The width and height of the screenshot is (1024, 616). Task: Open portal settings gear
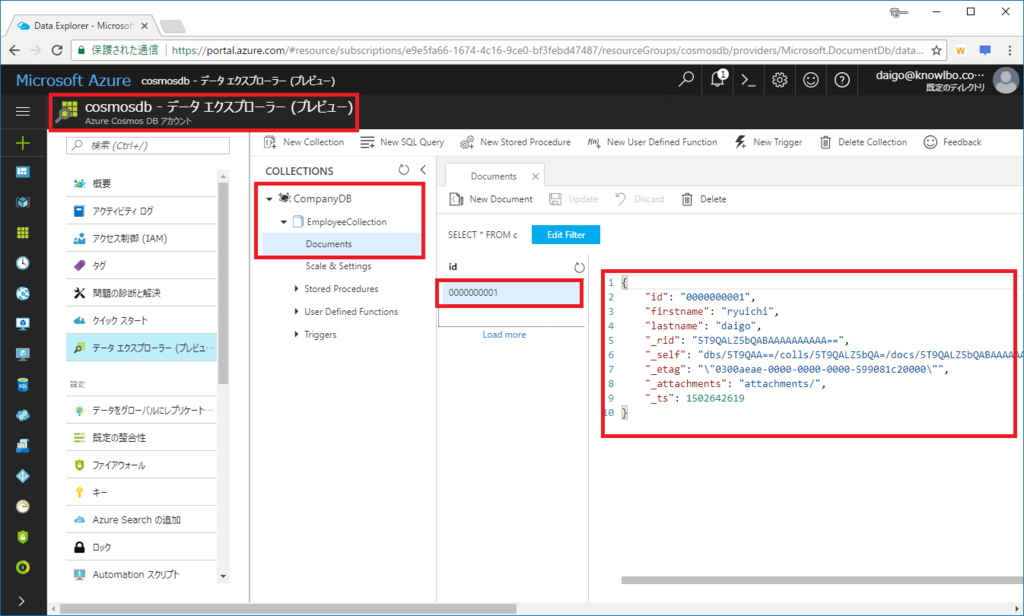point(779,80)
